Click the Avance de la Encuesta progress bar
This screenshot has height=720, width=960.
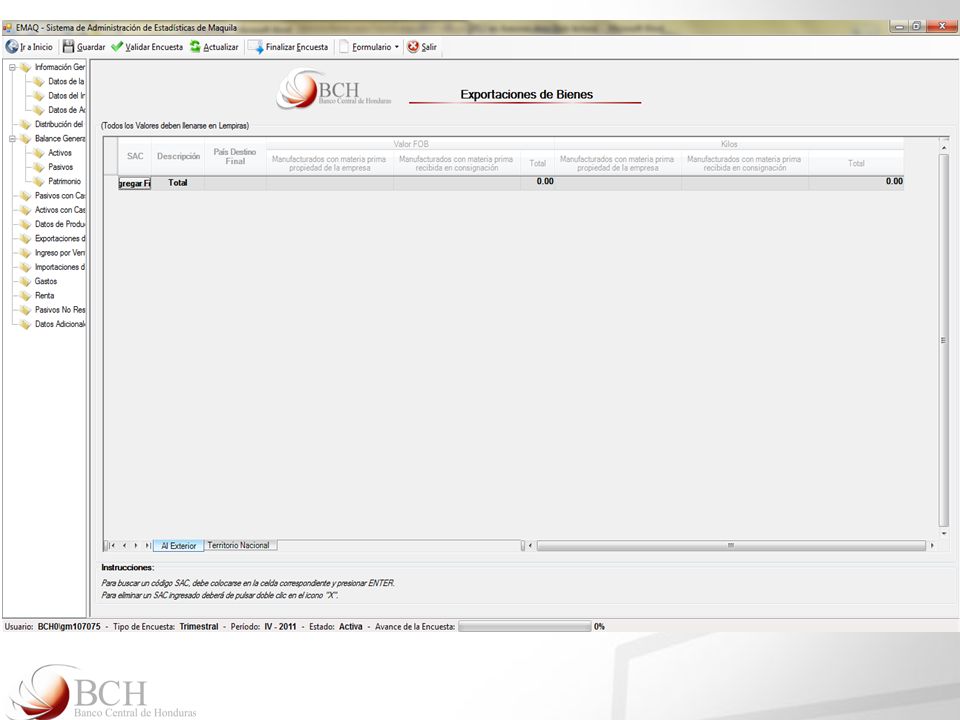pyautogui.click(x=525, y=626)
